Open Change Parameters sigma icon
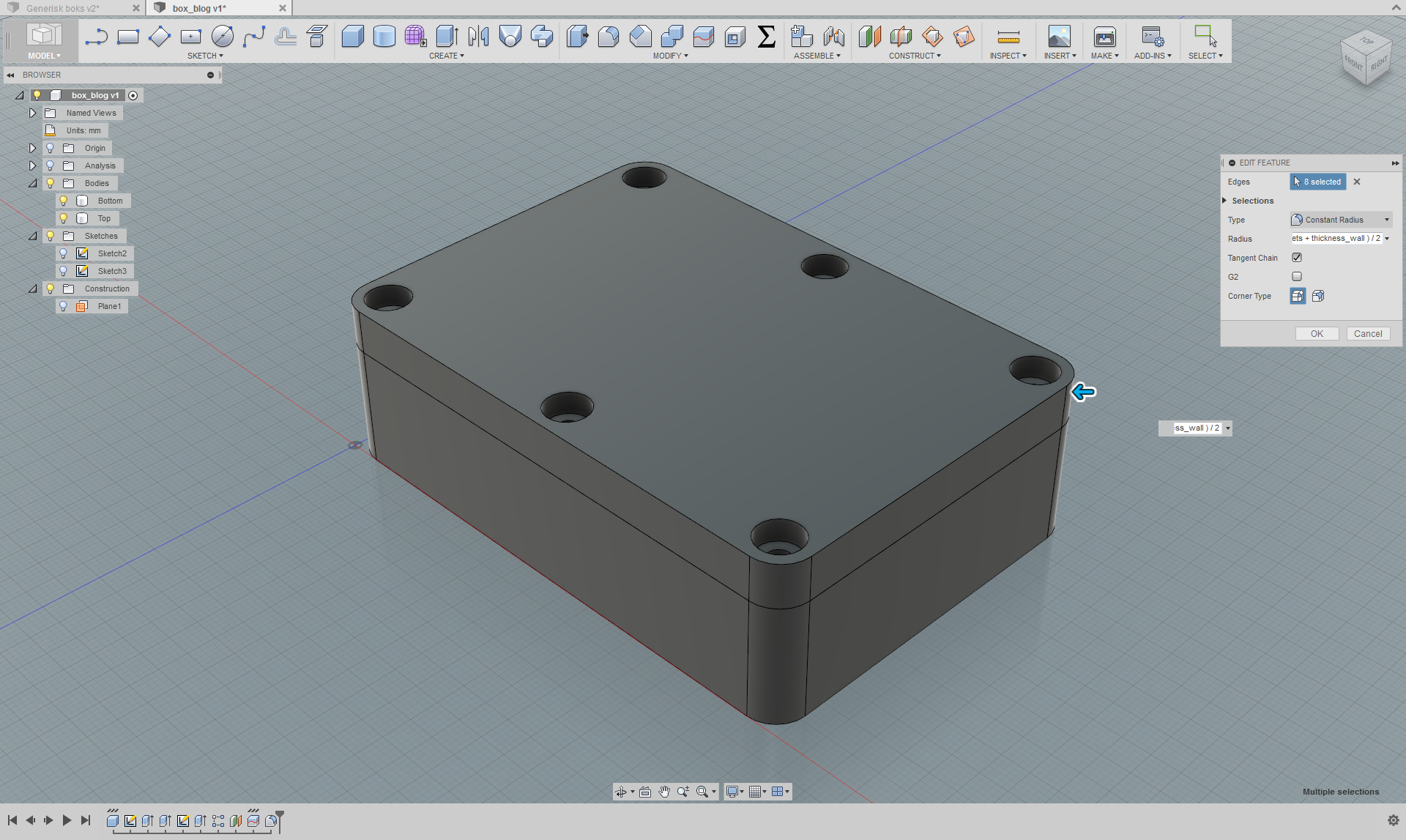Screen dimensions: 1406x840 pos(766,36)
